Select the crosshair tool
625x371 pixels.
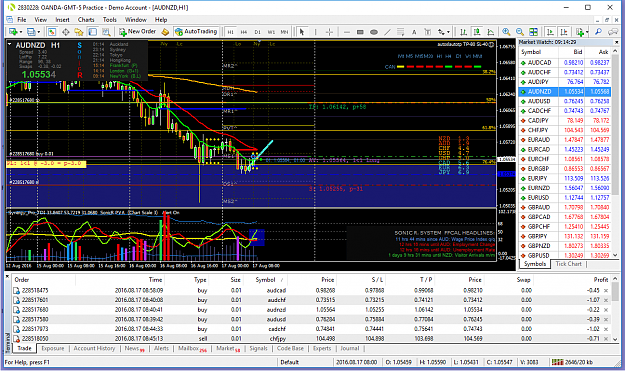(329, 32)
